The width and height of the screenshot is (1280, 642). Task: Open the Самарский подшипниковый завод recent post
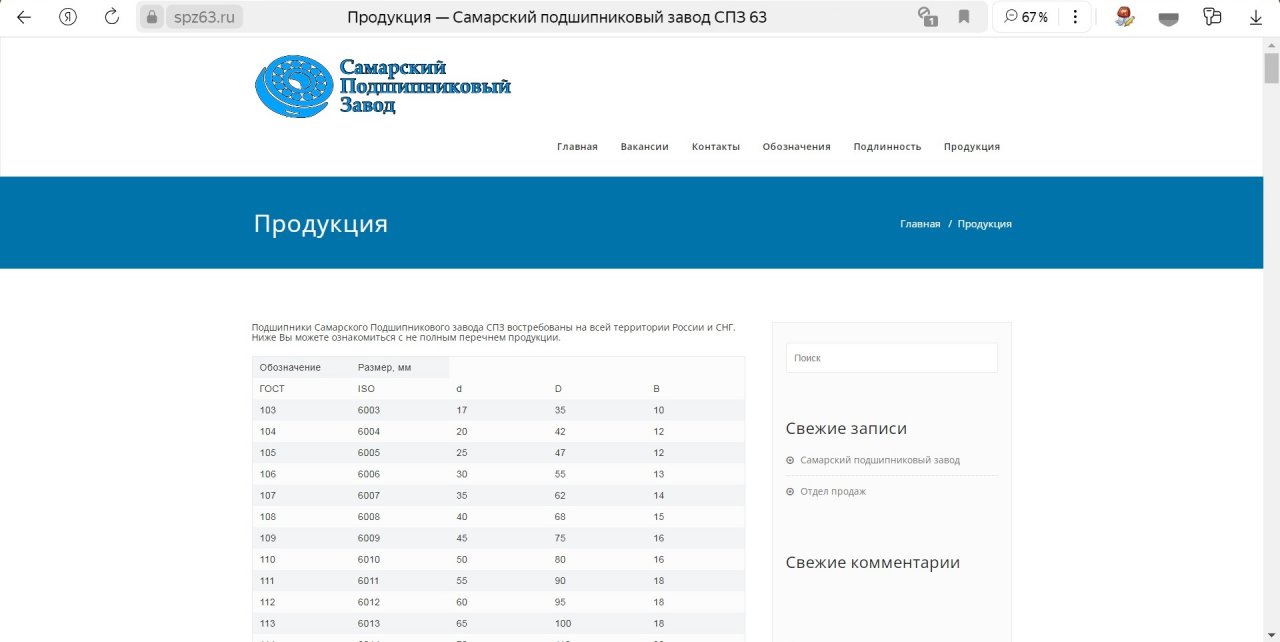879,460
